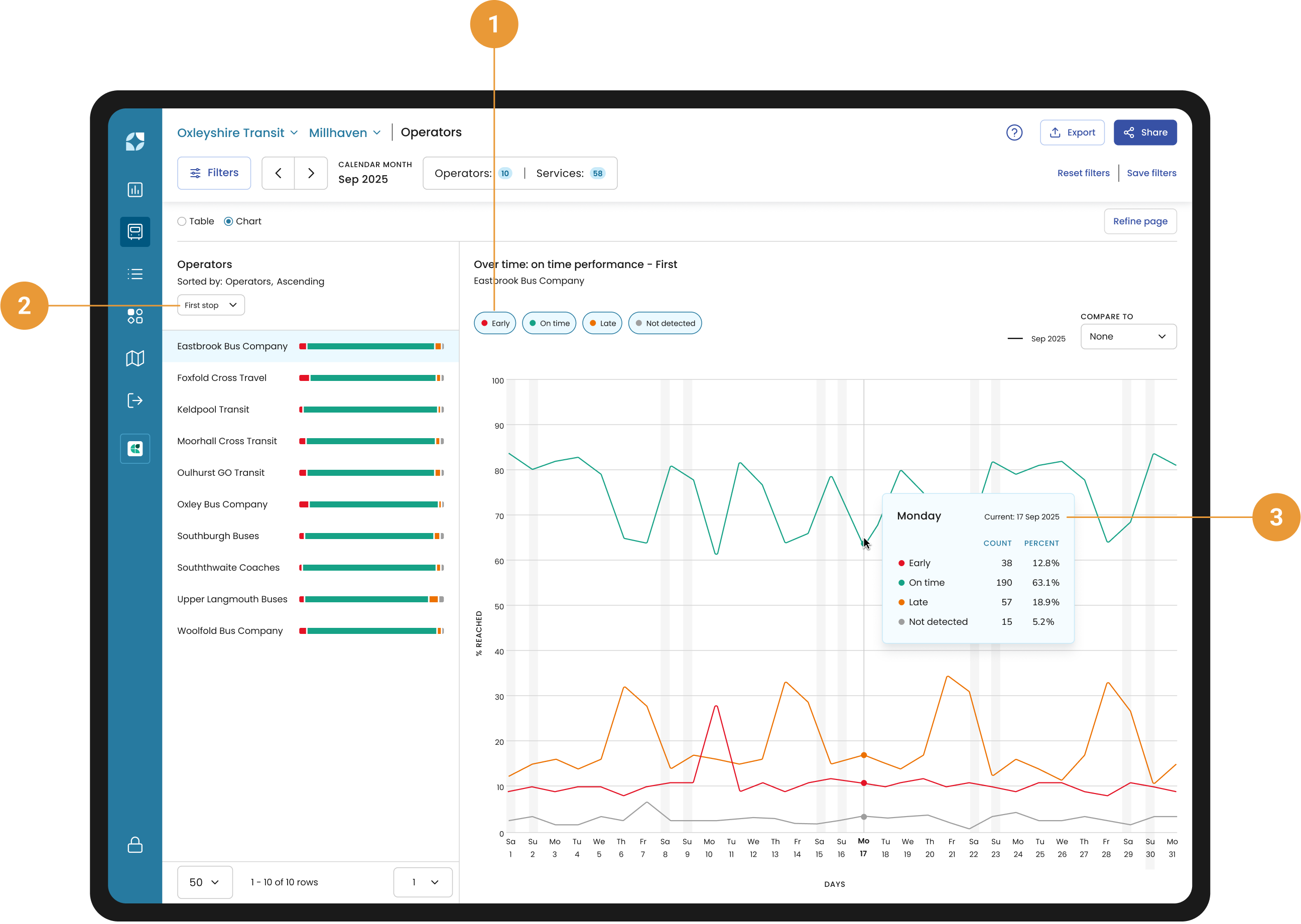The image size is (1301, 924).
Task: Select Foxfold Cross Travel operator row
Action: point(221,378)
